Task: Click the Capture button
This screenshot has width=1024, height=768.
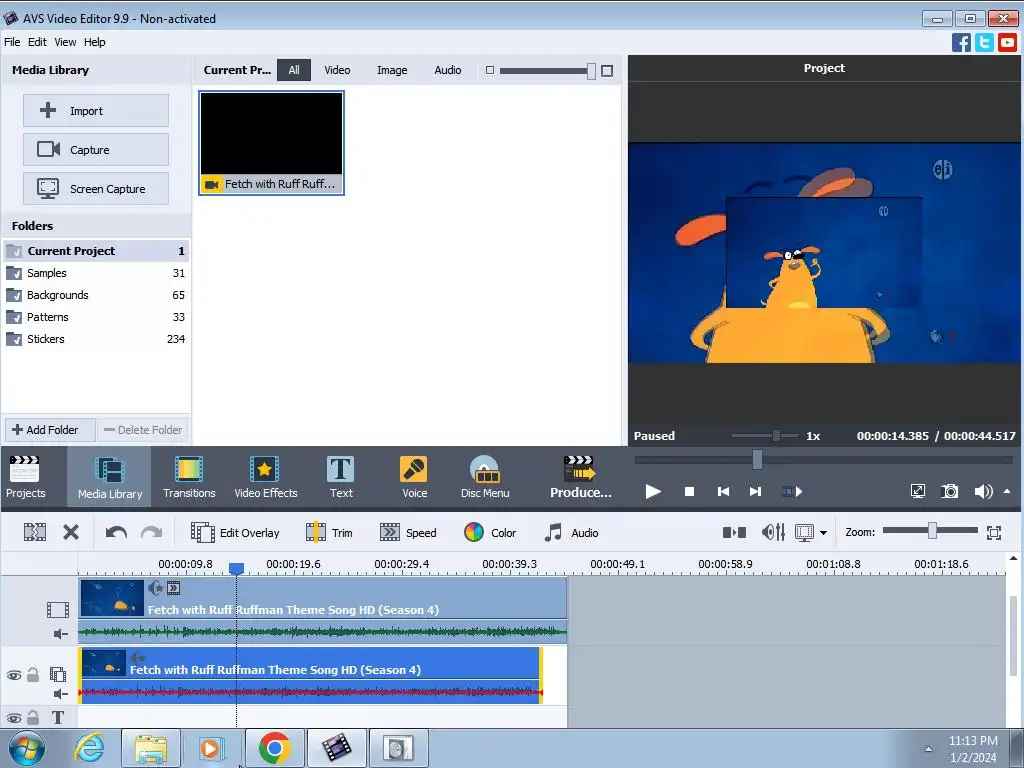Action: click(x=96, y=150)
